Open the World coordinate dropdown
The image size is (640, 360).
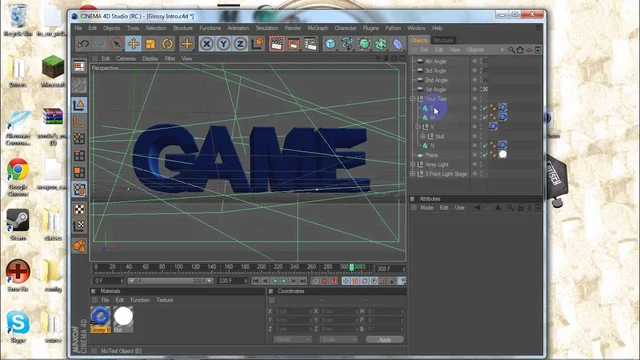[293, 340]
